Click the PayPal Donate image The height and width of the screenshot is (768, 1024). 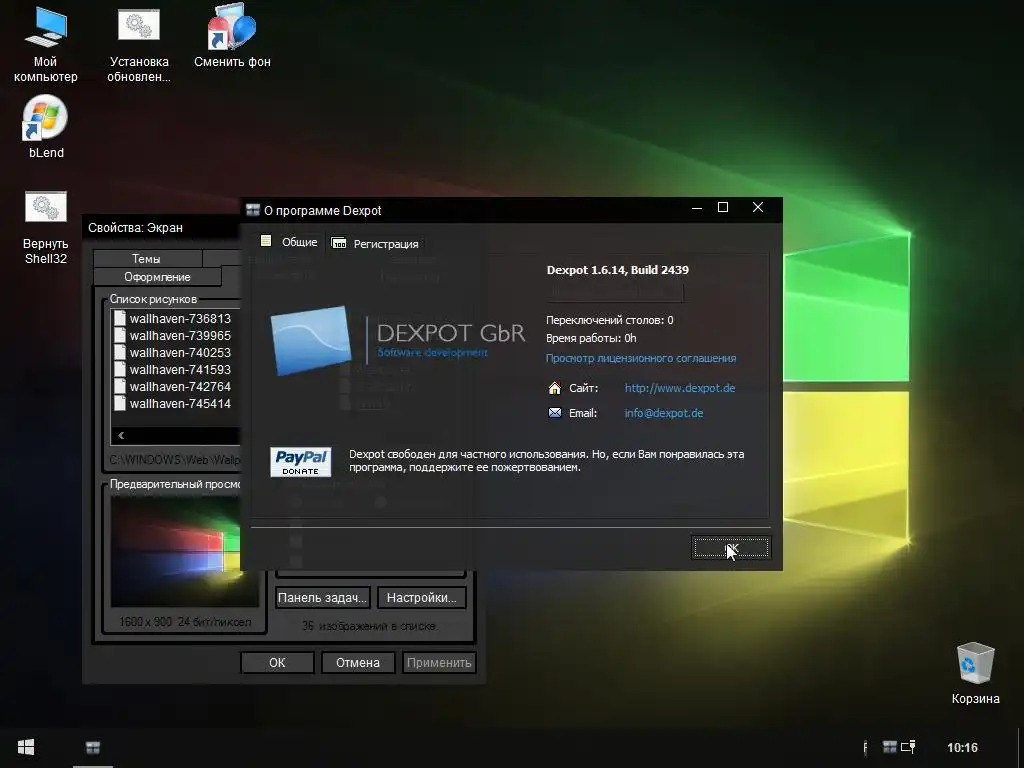(300, 462)
